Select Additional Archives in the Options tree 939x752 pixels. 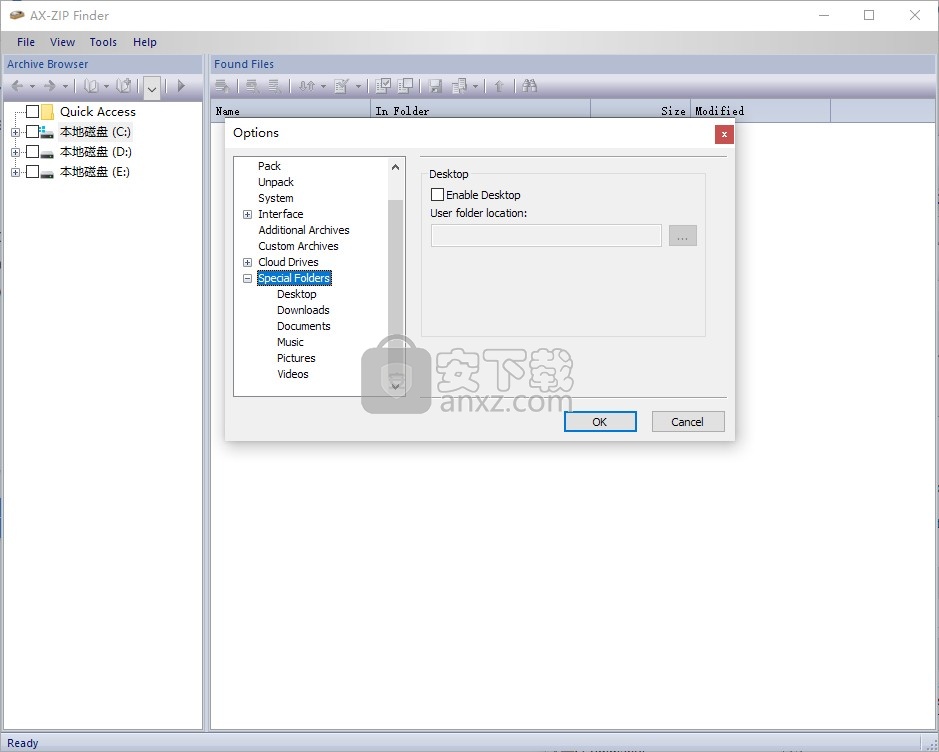point(304,230)
